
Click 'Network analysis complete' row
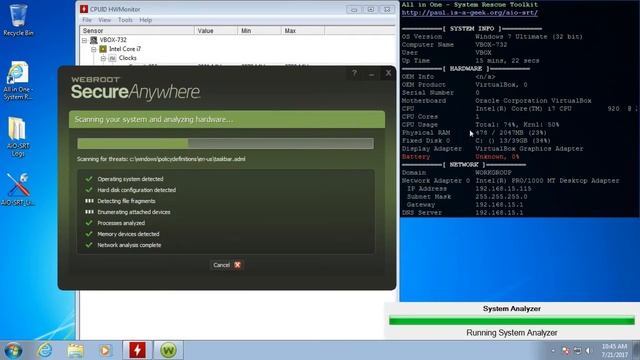tap(123, 245)
